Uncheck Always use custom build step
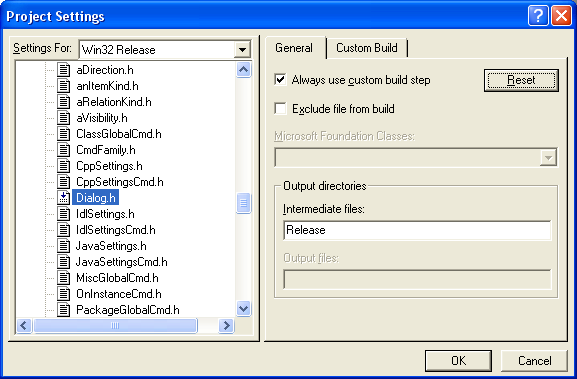This screenshot has height=379, width=577. click(280, 79)
